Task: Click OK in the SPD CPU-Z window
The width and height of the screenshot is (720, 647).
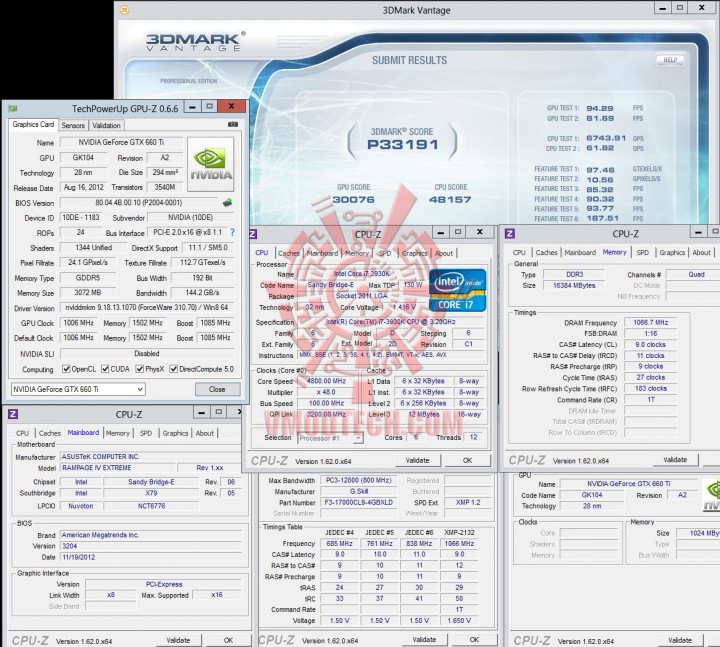Action: [x=474, y=640]
